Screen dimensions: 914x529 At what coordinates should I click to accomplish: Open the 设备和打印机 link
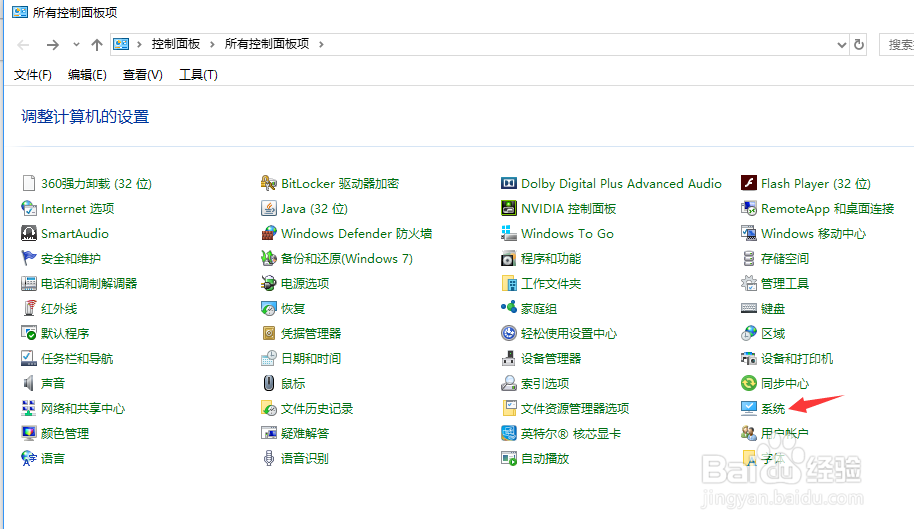coord(797,358)
